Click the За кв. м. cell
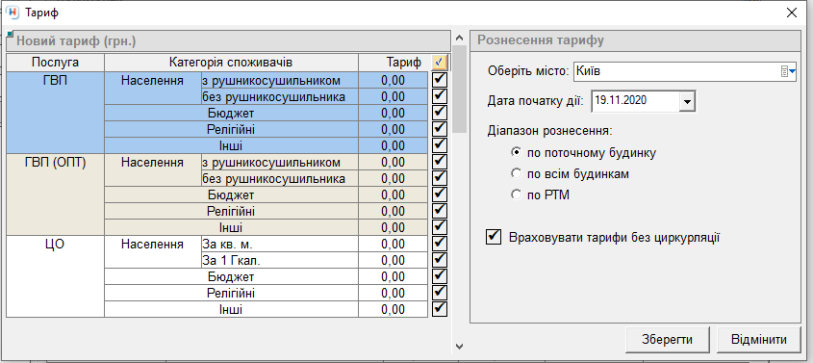The width and height of the screenshot is (813, 363). [279, 244]
